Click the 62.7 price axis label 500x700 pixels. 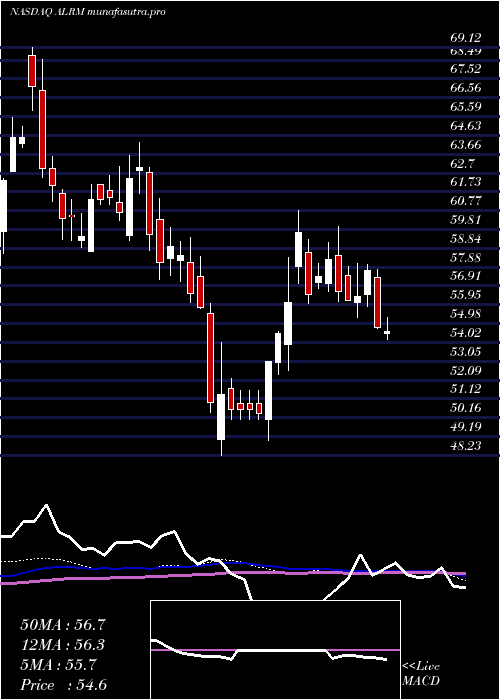click(x=462, y=163)
